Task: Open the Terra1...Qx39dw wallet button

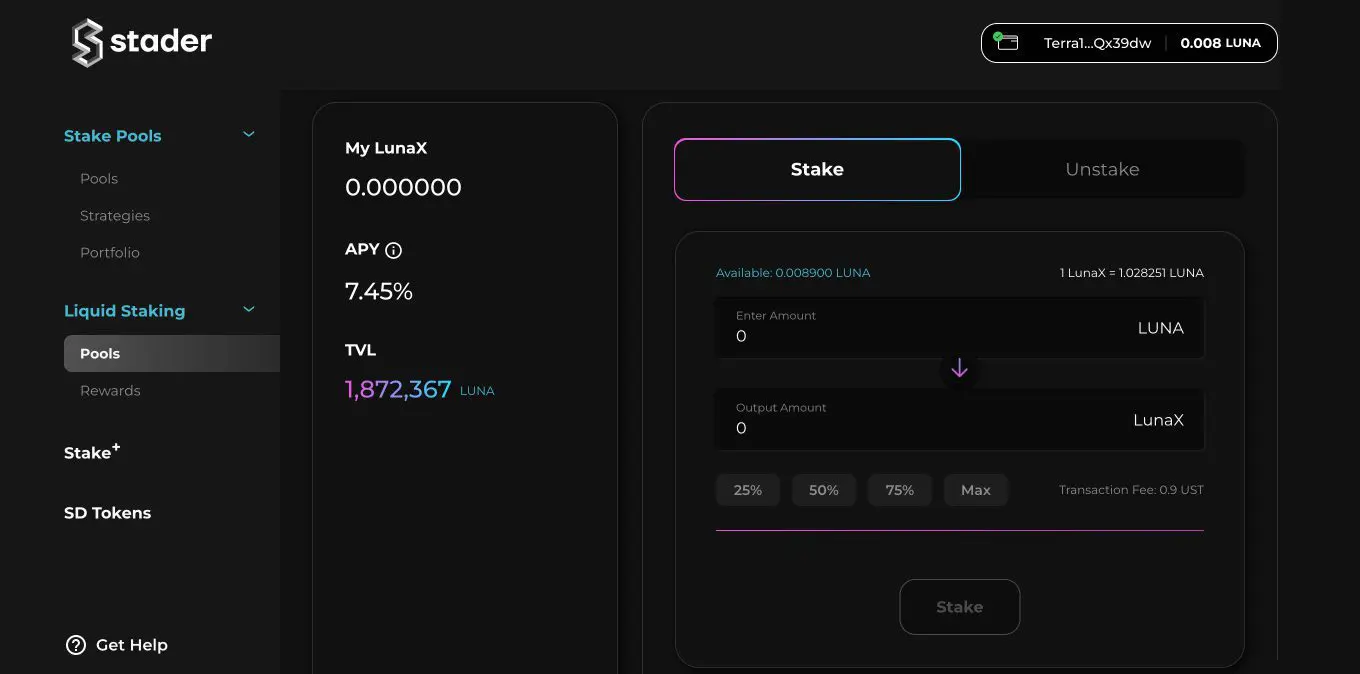Action: (1129, 43)
